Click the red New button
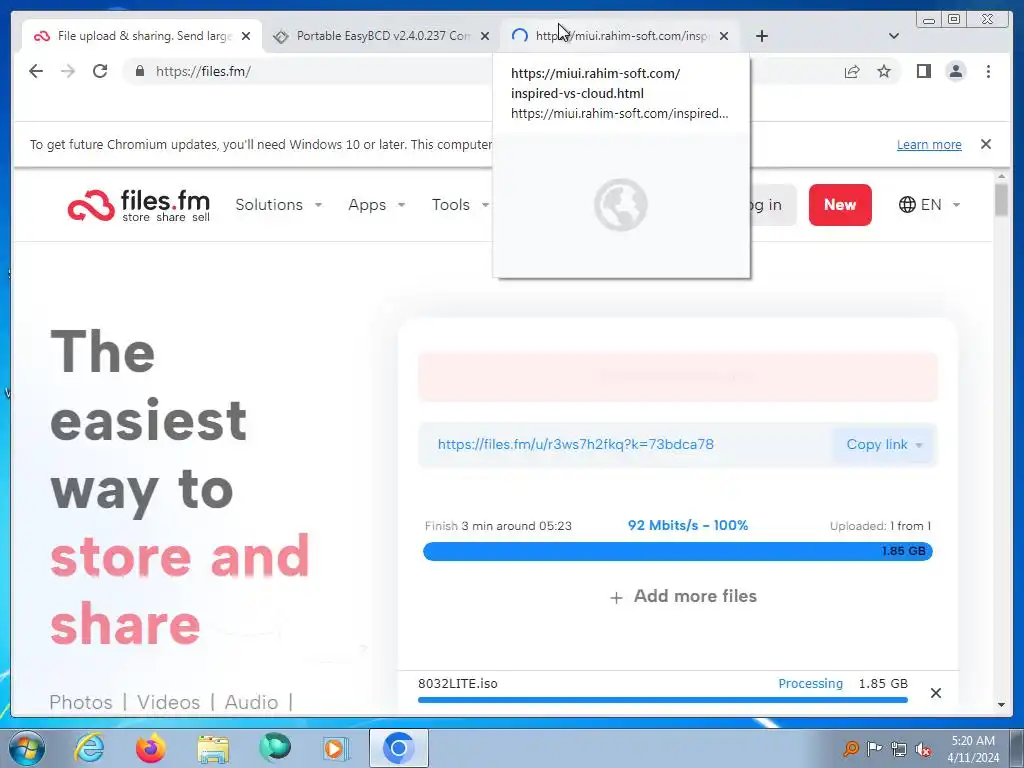The image size is (1024, 768). coord(840,205)
